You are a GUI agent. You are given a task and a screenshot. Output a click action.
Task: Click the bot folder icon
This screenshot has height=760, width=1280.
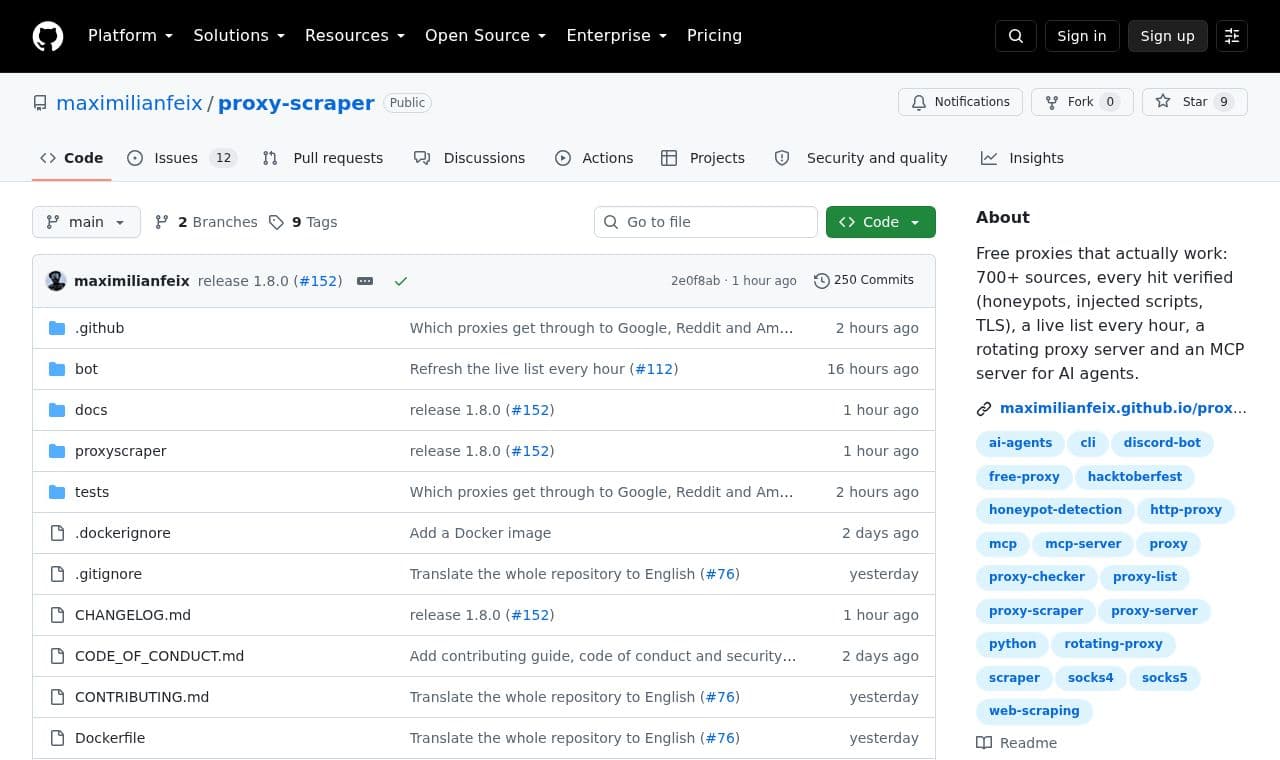click(x=57, y=369)
